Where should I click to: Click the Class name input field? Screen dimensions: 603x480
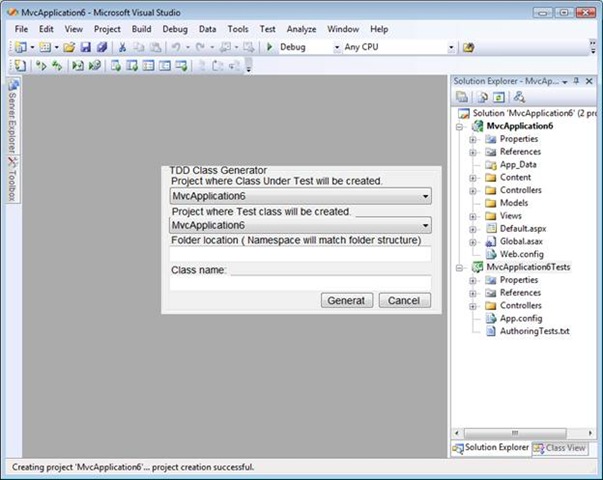coord(300,283)
